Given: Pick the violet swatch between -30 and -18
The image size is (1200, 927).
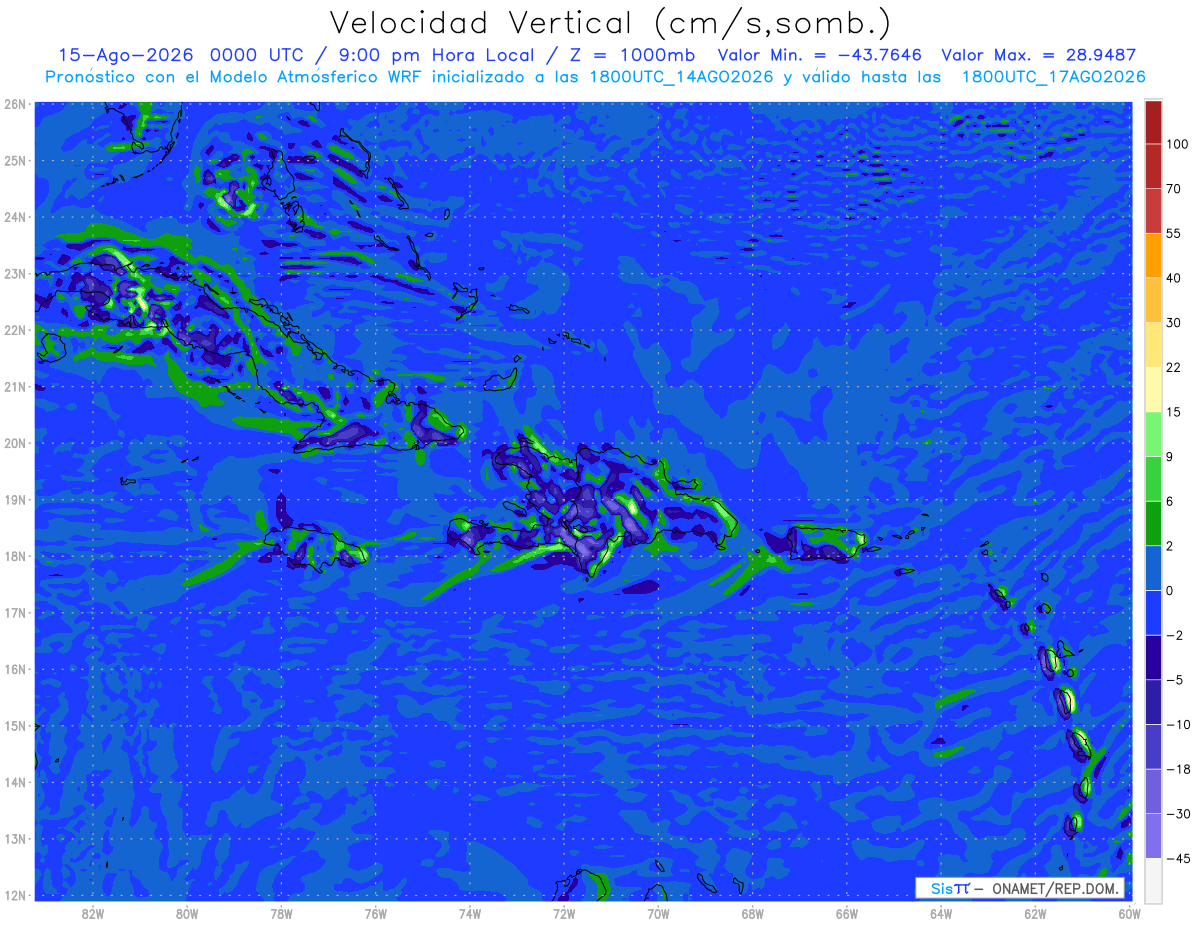Looking at the screenshot, I should click(1153, 791).
